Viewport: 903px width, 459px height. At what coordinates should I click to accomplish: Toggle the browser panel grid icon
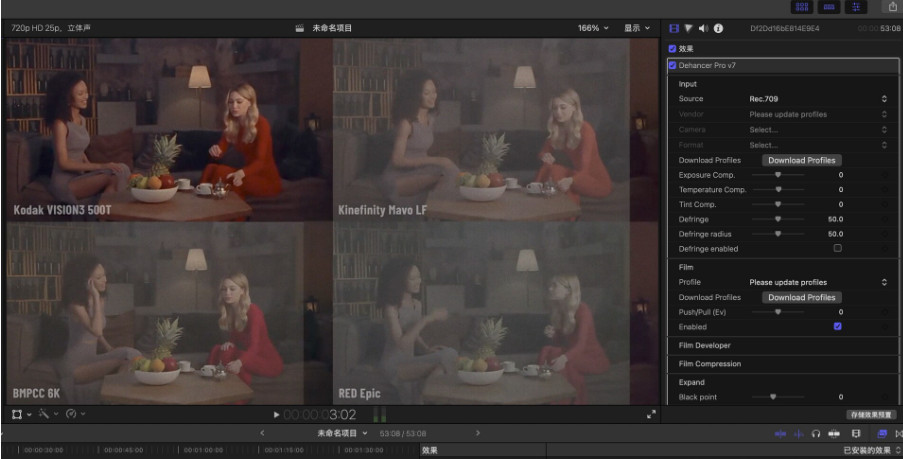click(802, 7)
